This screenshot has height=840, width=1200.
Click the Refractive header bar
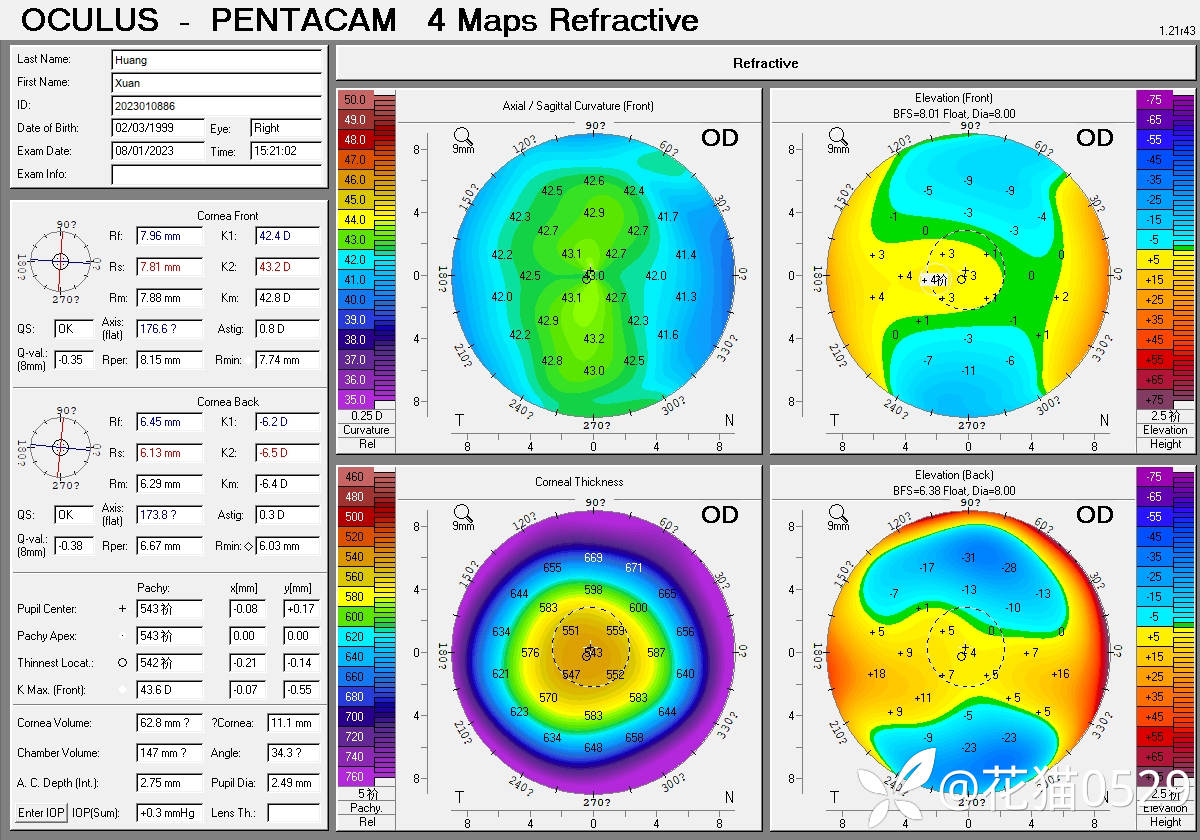tap(765, 64)
